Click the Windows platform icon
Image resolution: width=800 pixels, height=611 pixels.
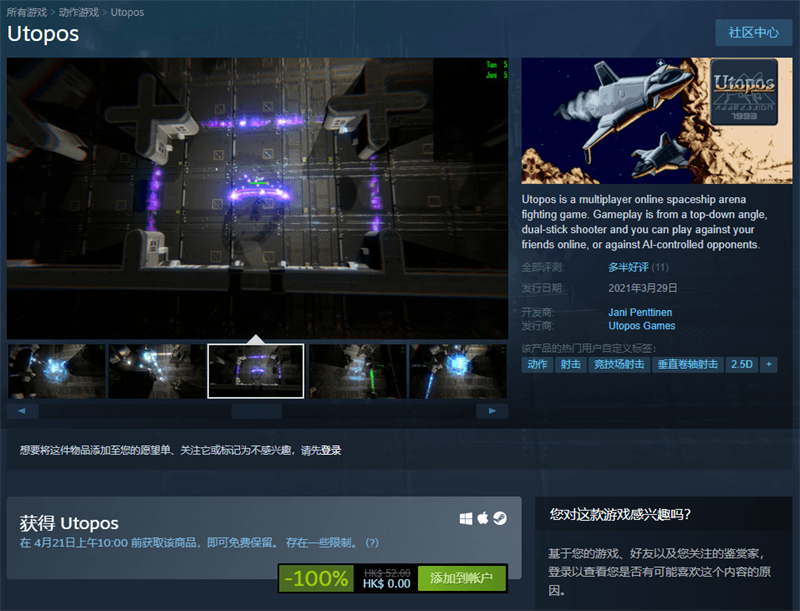tap(466, 519)
